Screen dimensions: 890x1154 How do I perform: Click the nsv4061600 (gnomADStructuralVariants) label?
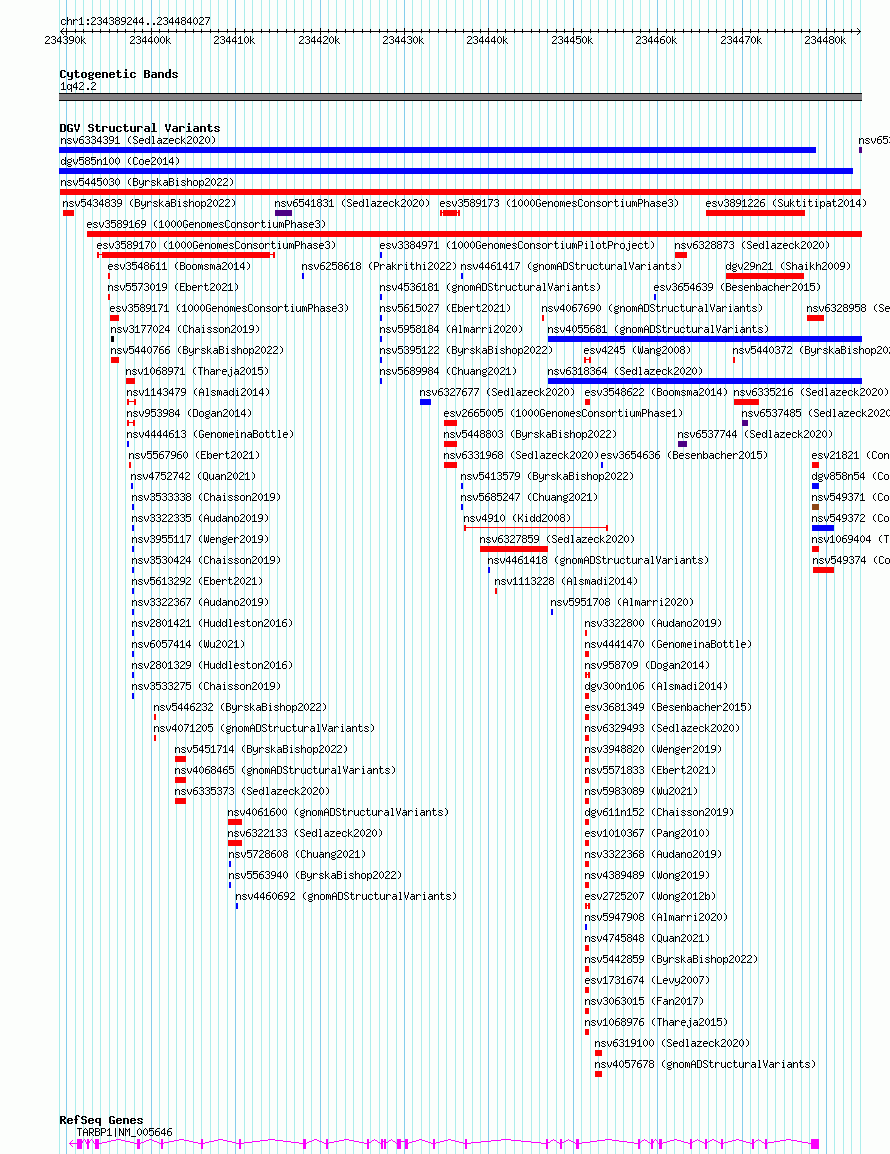pyautogui.click(x=339, y=812)
